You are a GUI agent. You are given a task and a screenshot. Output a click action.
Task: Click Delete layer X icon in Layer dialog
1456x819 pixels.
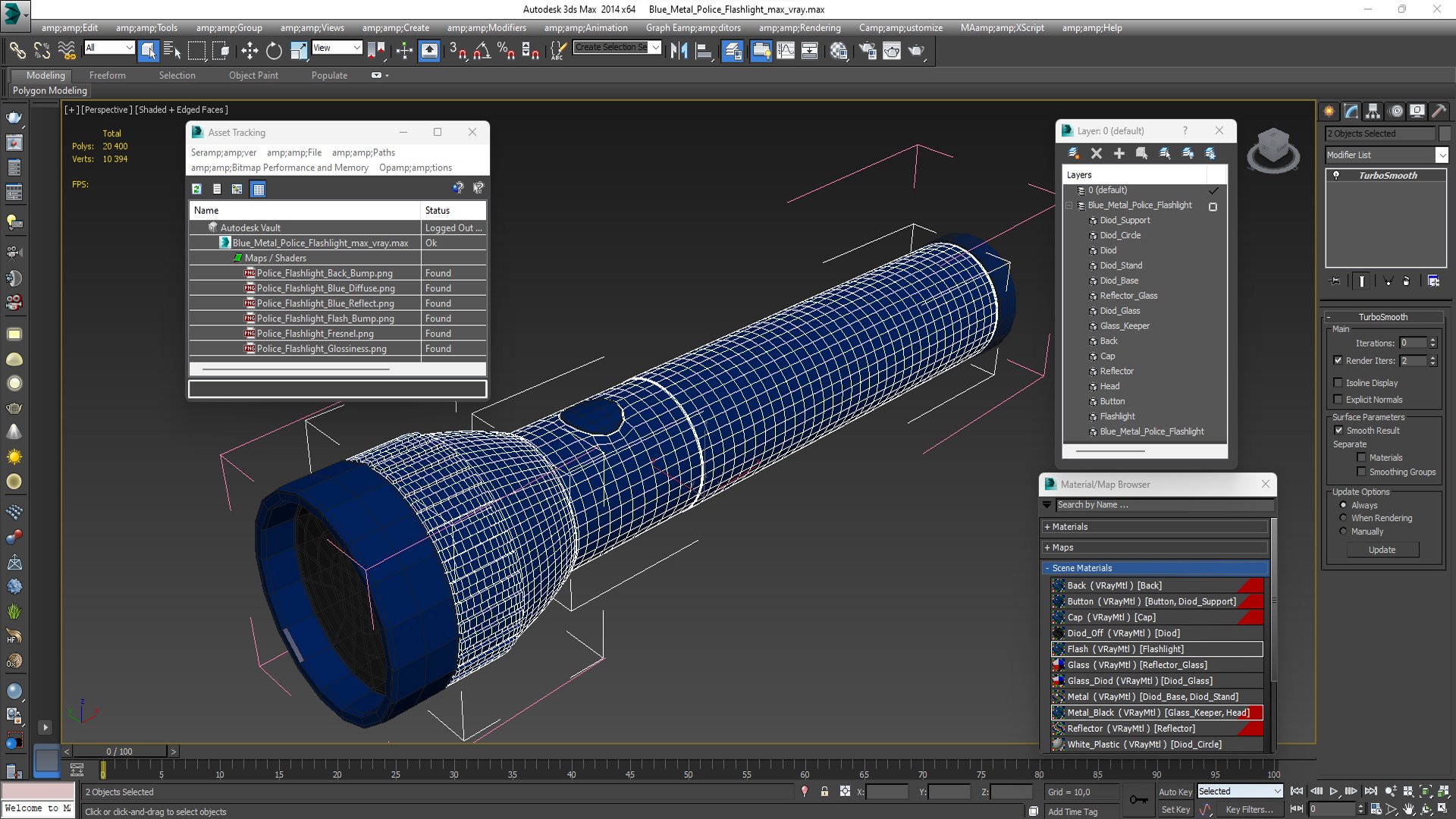pos(1096,153)
